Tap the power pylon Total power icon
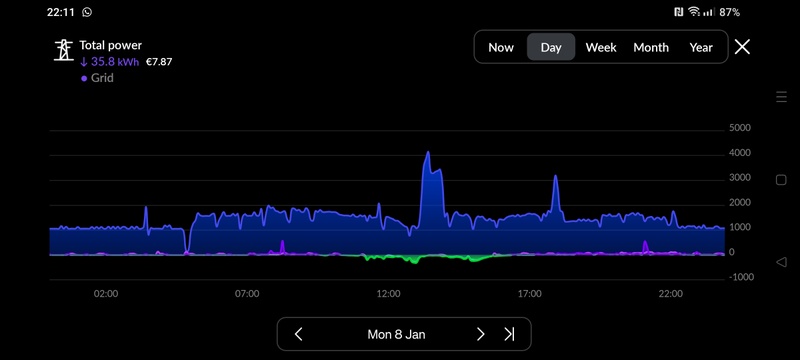 pos(64,50)
